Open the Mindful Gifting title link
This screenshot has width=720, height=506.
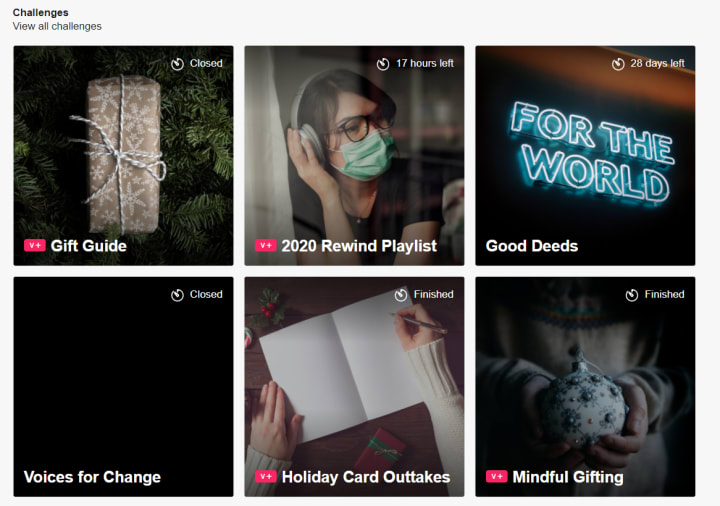pyautogui.click(x=568, y=477)
